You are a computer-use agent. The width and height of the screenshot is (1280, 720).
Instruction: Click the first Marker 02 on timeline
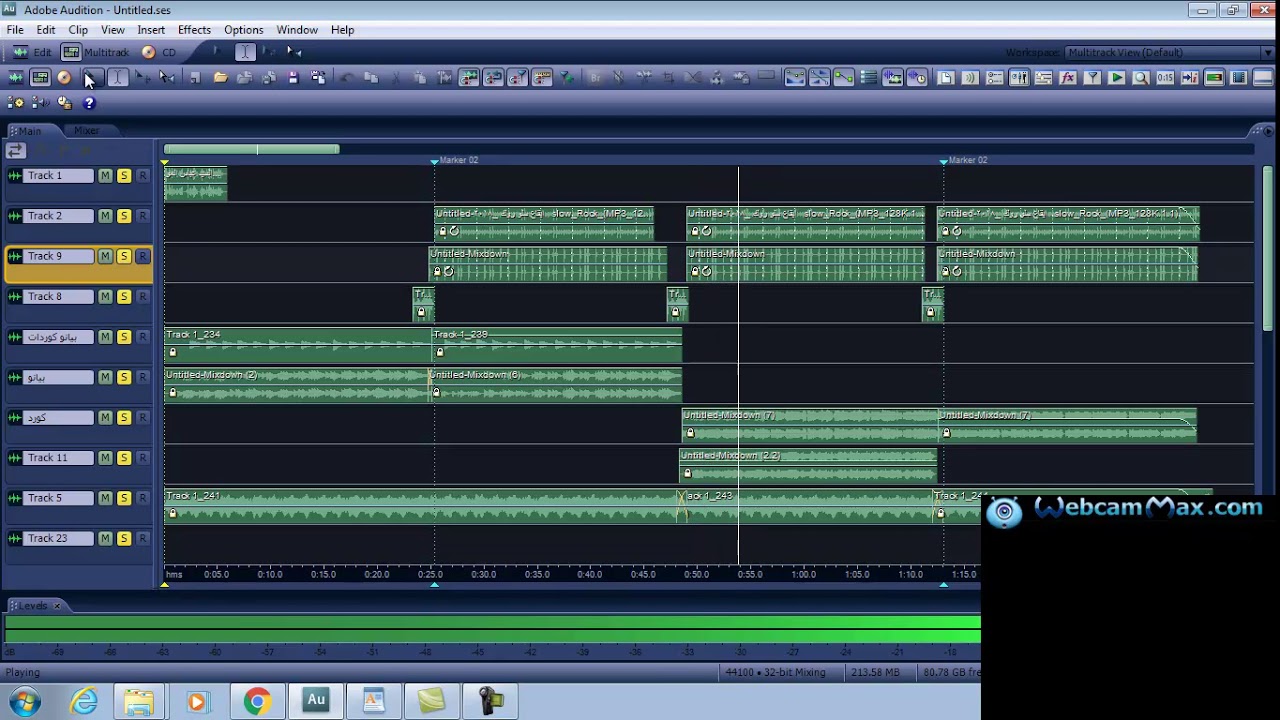[x=456, y=160]
